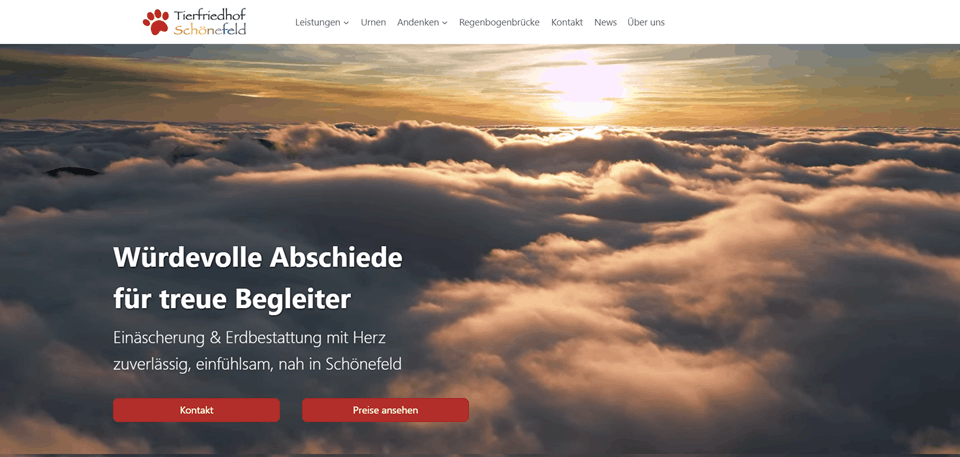Click the Tierfriedhof word in the logo
This screenshot has width=960, height=457.
coord(210,15)
